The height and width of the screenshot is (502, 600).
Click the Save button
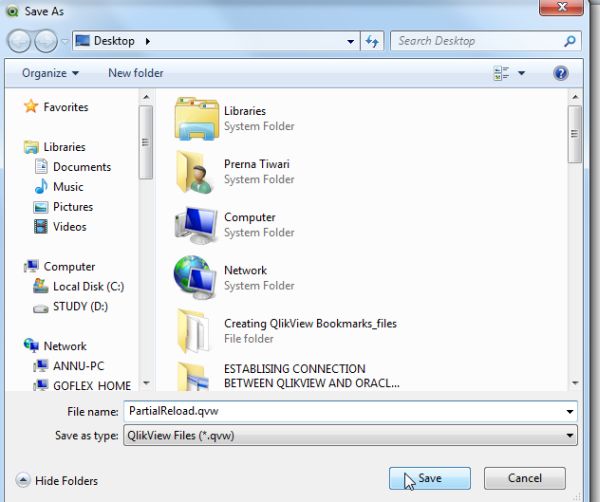point(430,478)
